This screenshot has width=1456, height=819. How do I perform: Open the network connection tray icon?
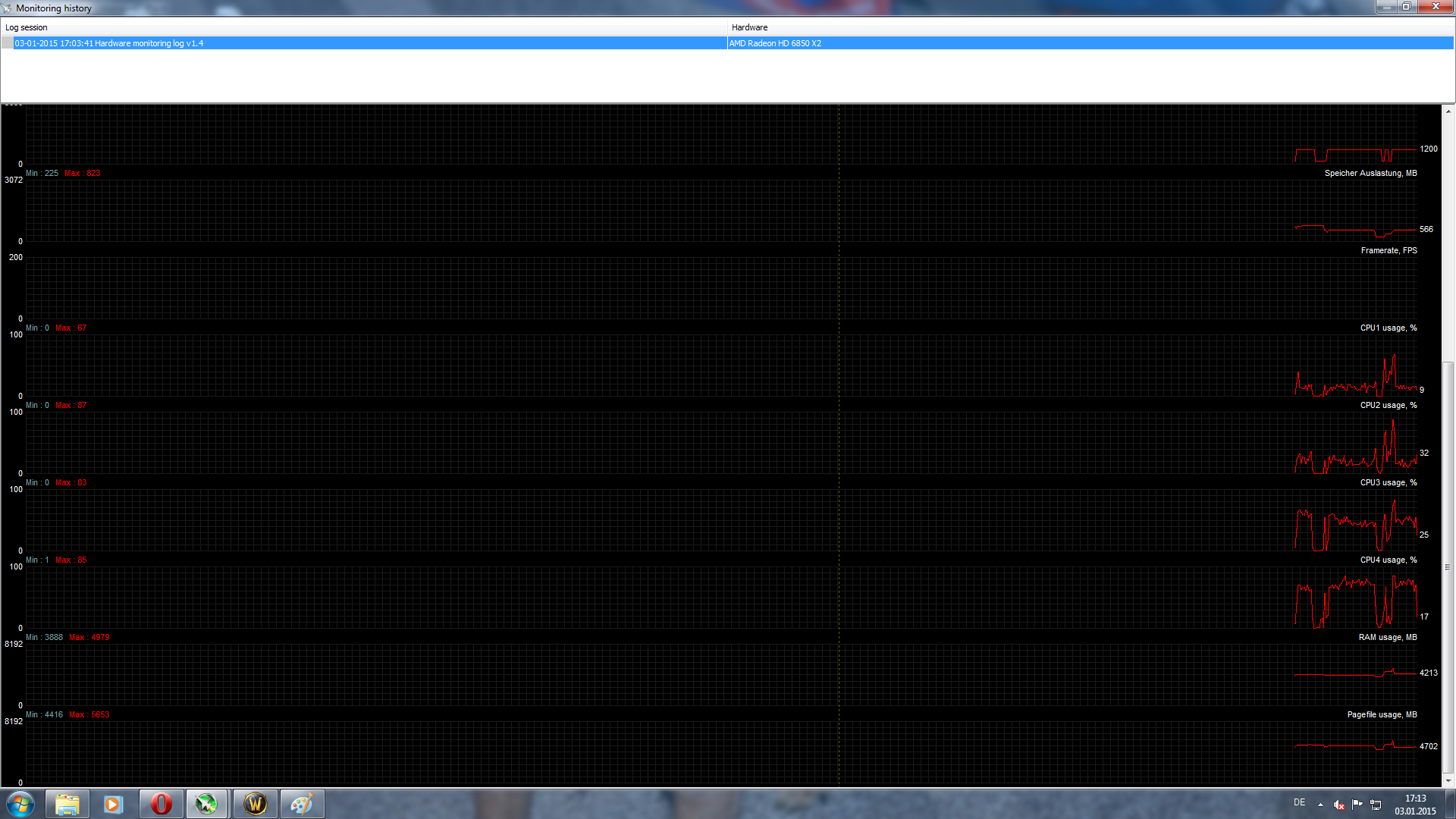(x=1376, y=805)
